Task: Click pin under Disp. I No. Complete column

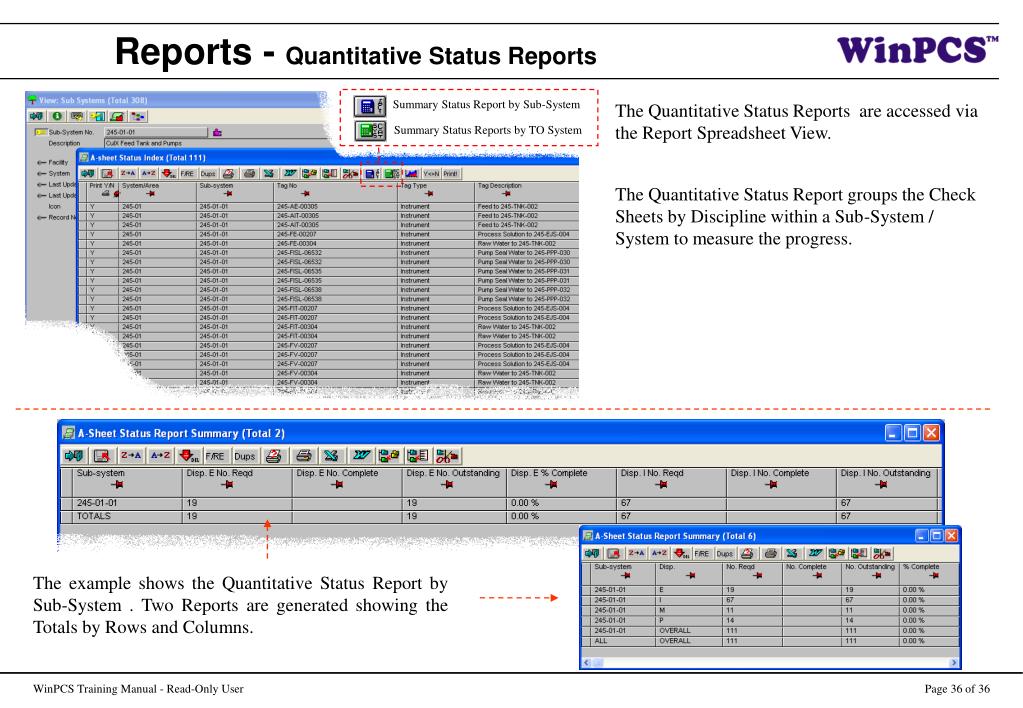Action: (x=772, y=484)
